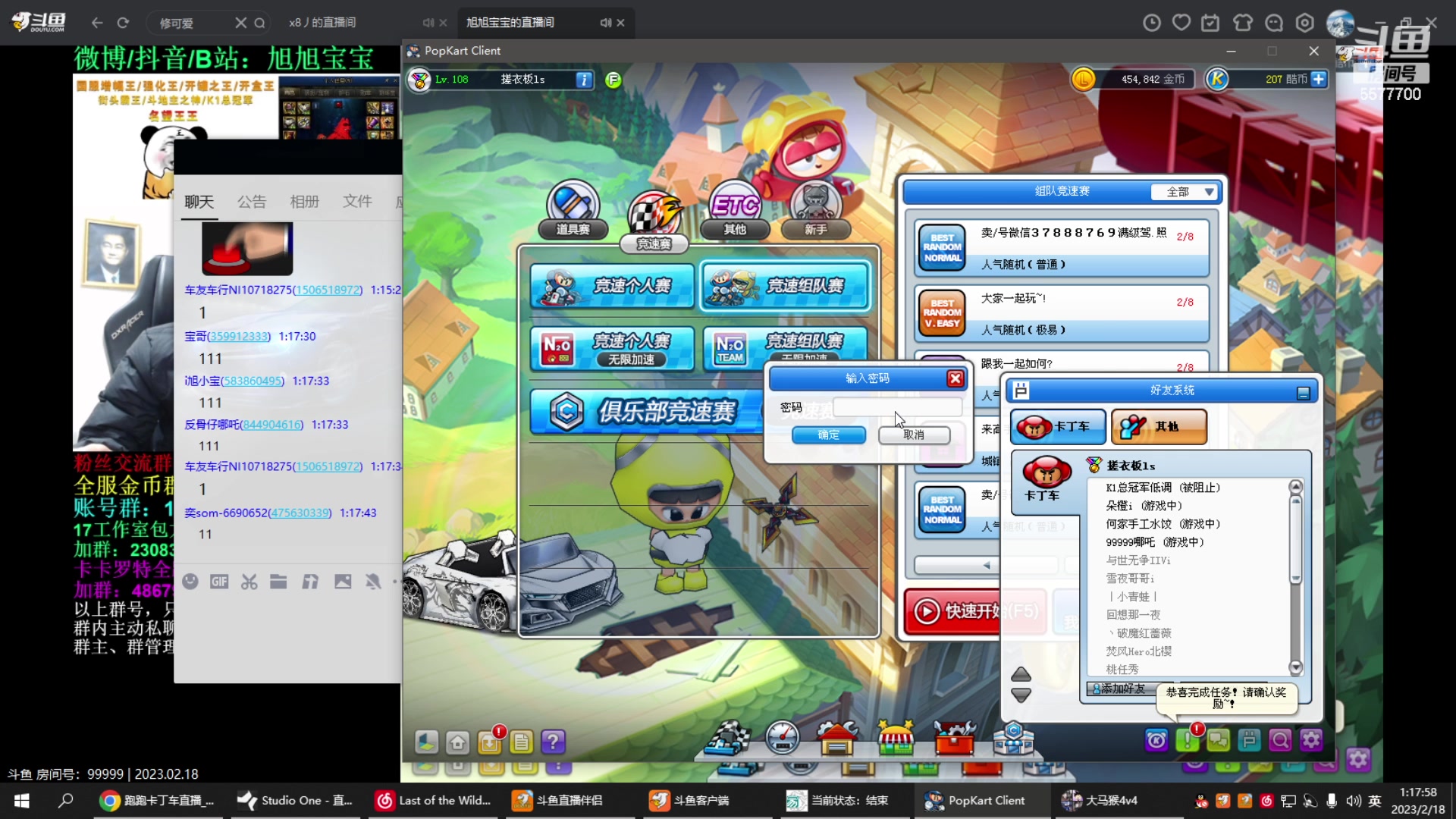
Task: Click the gray down arrow beside friend list
Action: [x=1021, y=695]
